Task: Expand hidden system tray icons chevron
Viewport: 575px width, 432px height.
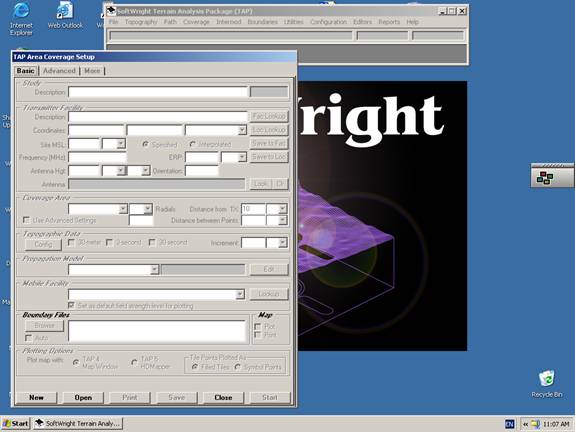Action: coord(525,424)
